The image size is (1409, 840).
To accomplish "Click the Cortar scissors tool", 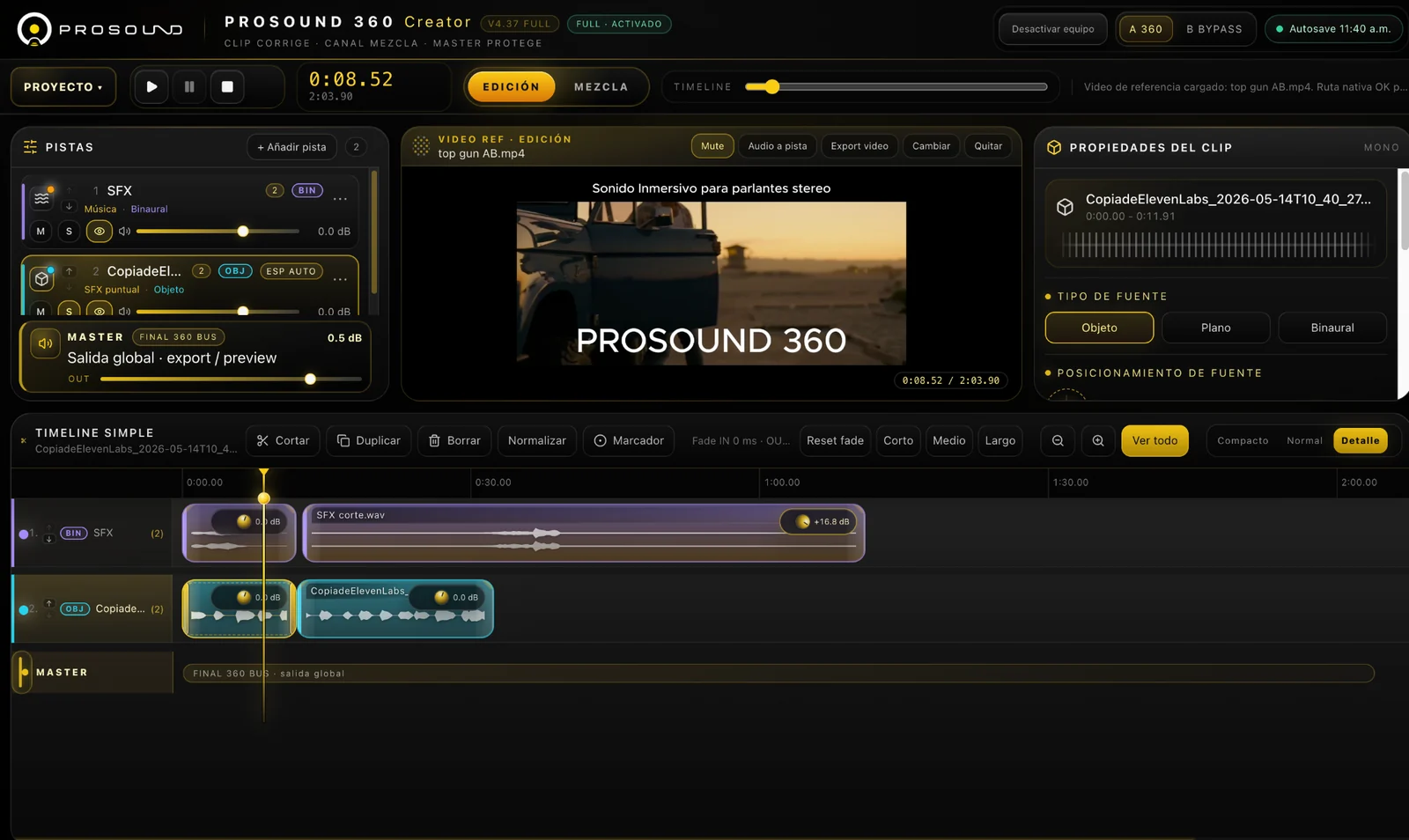I will [x=283, y=440].
